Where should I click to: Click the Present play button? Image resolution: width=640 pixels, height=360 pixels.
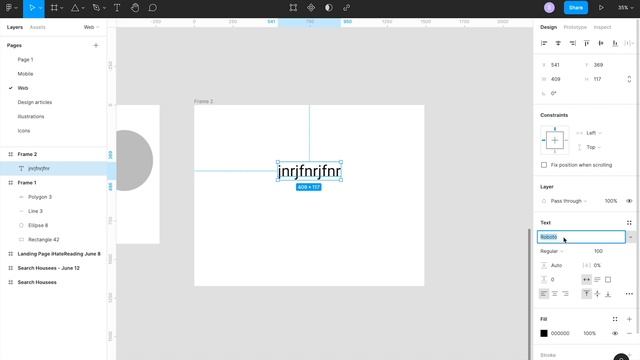pyautogui.click(x=601, y=8)
